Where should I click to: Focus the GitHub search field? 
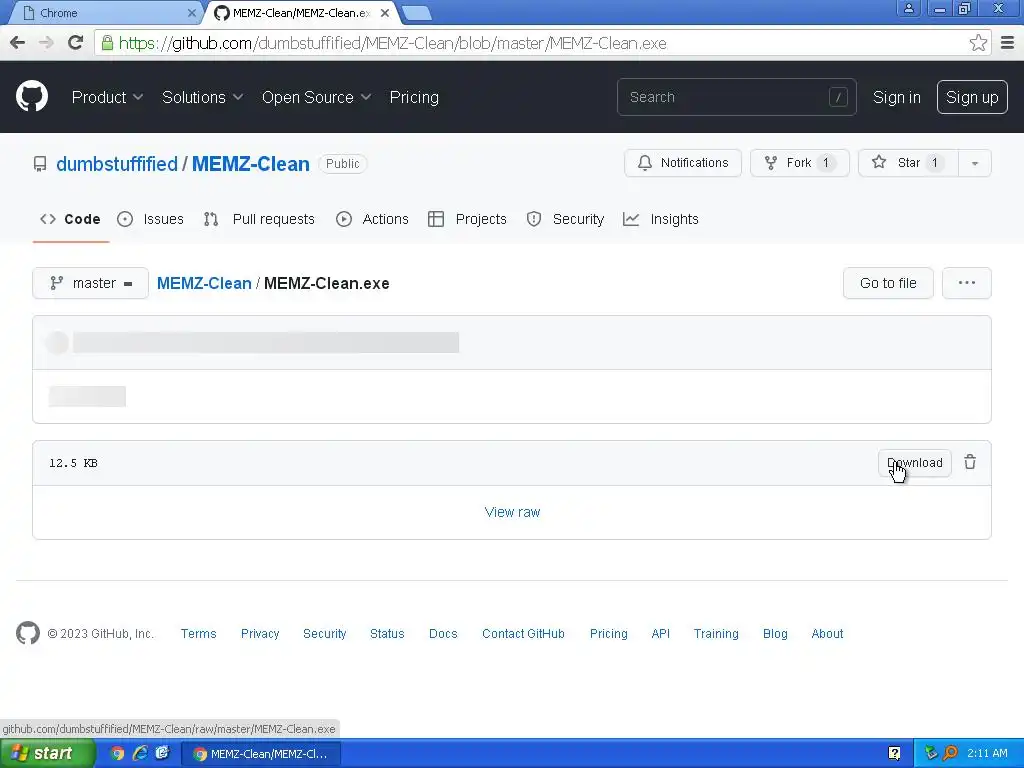click(736, 97)
